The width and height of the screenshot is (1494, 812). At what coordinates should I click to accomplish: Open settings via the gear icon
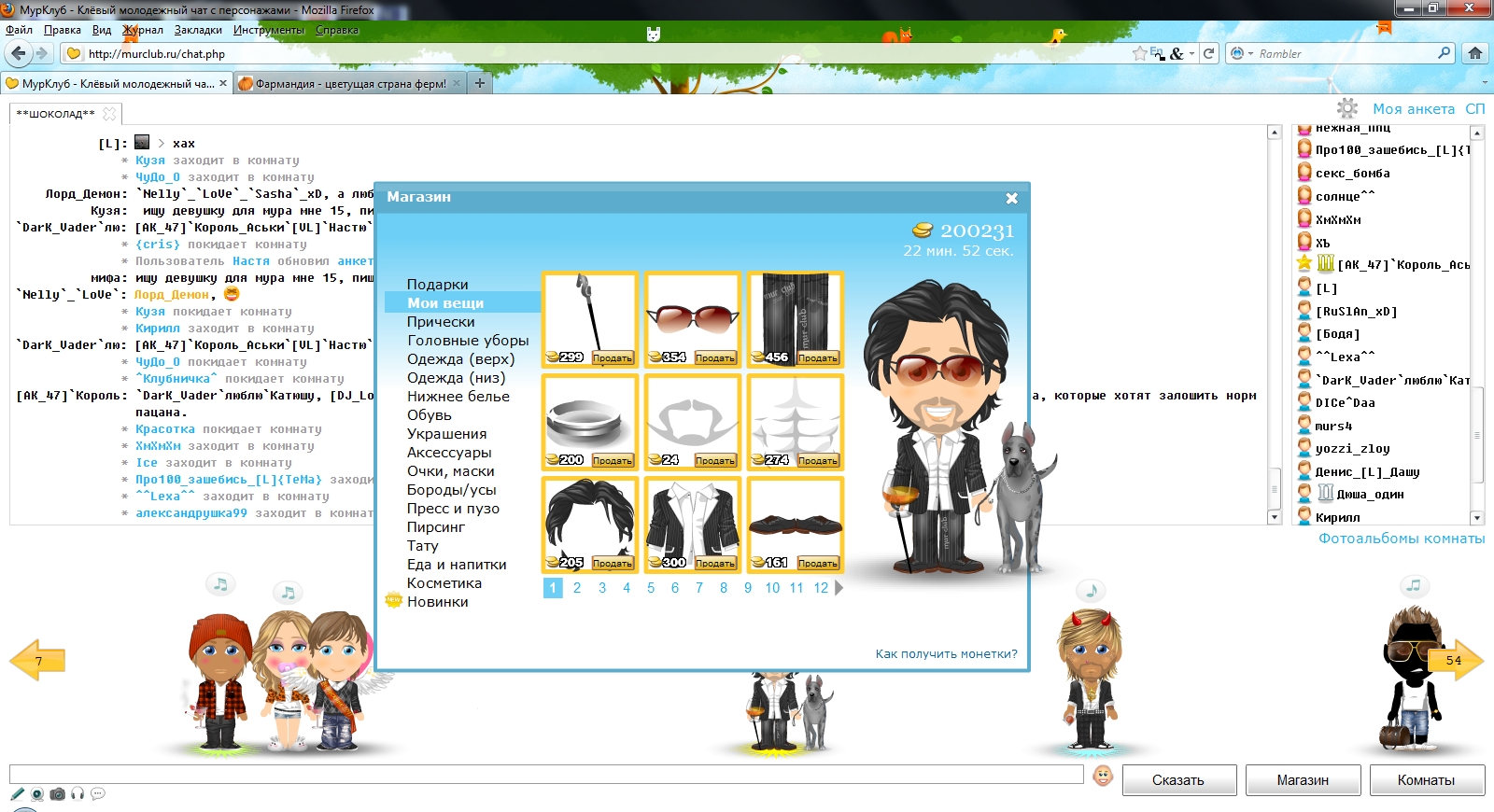click(x=1346, y=108)
